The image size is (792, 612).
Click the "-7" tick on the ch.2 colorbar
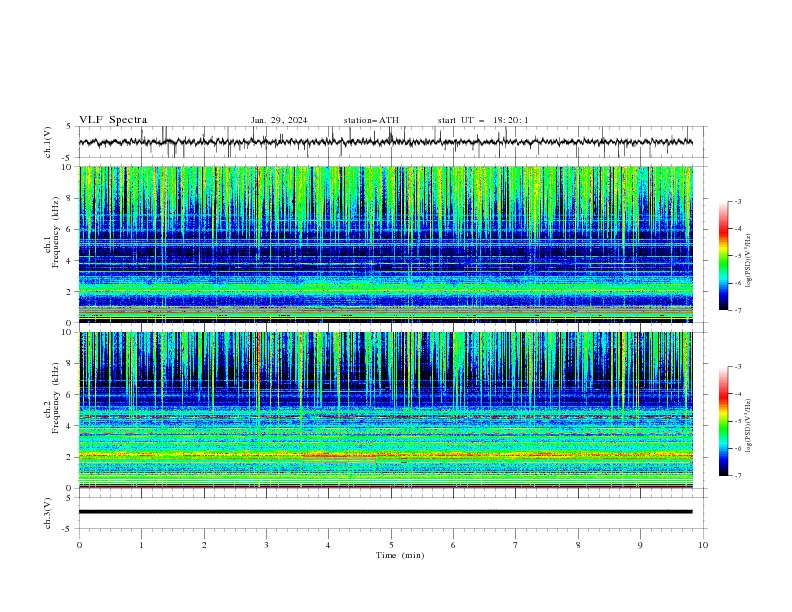(737, 475)
